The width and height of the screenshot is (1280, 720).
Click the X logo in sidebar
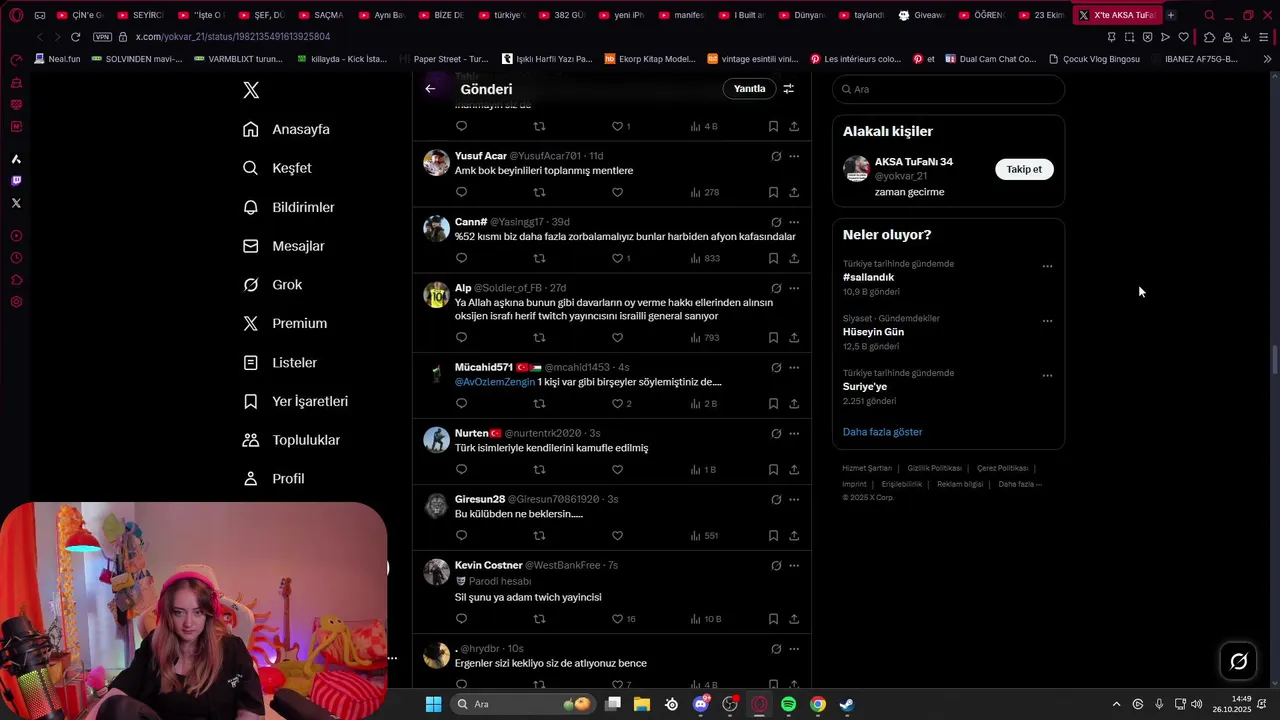pyautogui.click(x=251, y=90)
